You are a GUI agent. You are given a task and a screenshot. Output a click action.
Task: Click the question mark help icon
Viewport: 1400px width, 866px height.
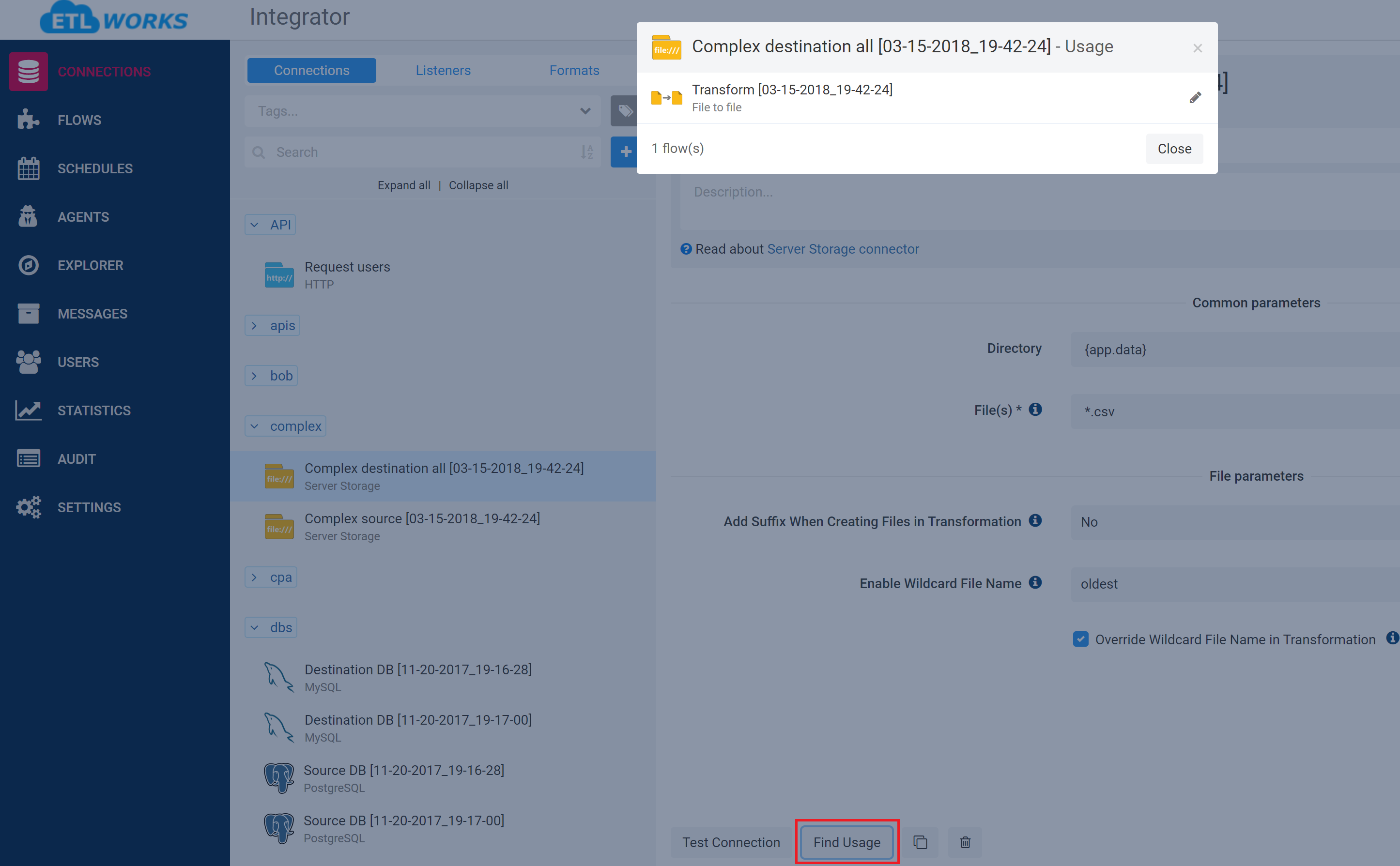tap(686, 249)
